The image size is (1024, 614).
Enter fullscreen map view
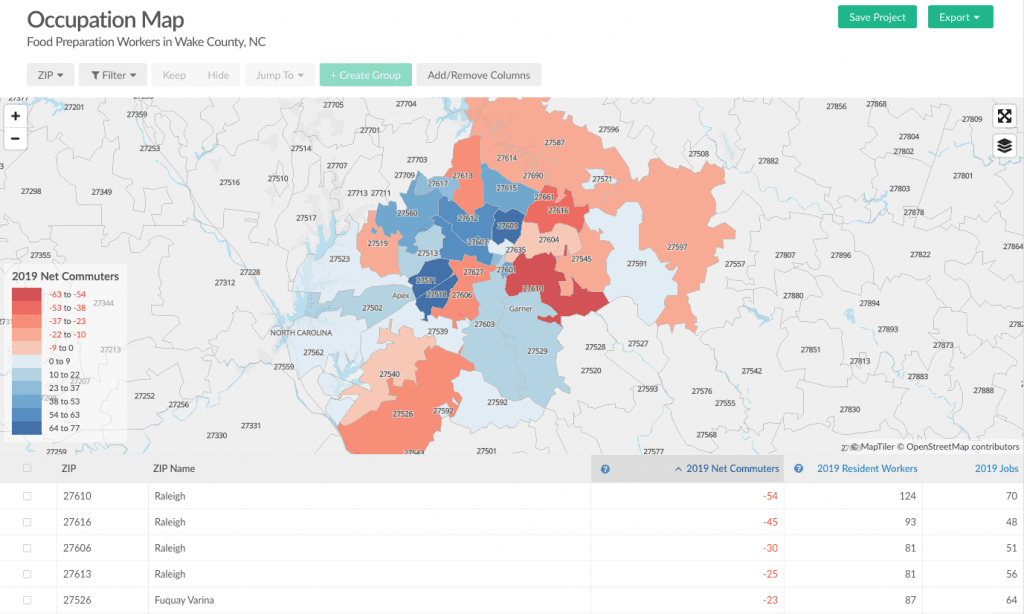(1005, 117)
